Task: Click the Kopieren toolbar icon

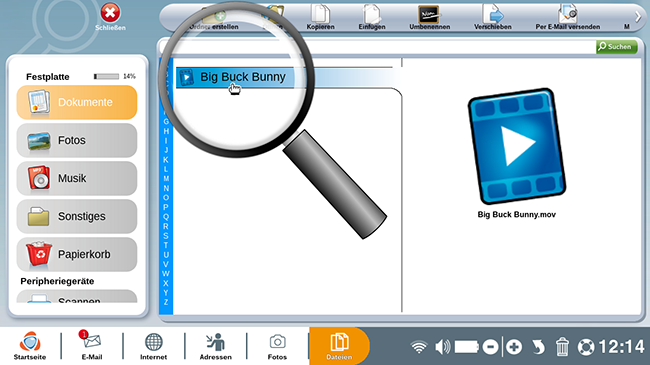Action: [x=320, y=17]
